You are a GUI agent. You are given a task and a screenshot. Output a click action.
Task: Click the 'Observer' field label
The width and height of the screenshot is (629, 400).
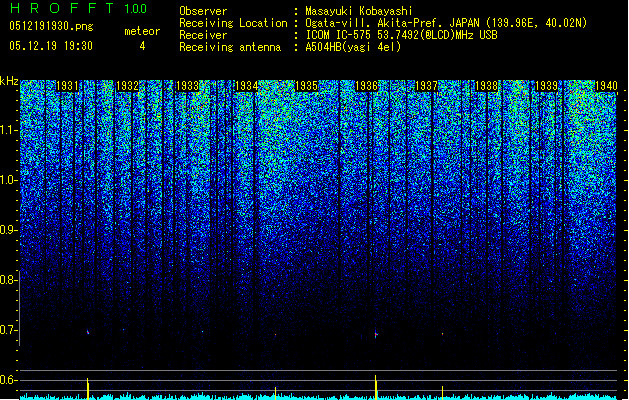(x=203, y=11)
